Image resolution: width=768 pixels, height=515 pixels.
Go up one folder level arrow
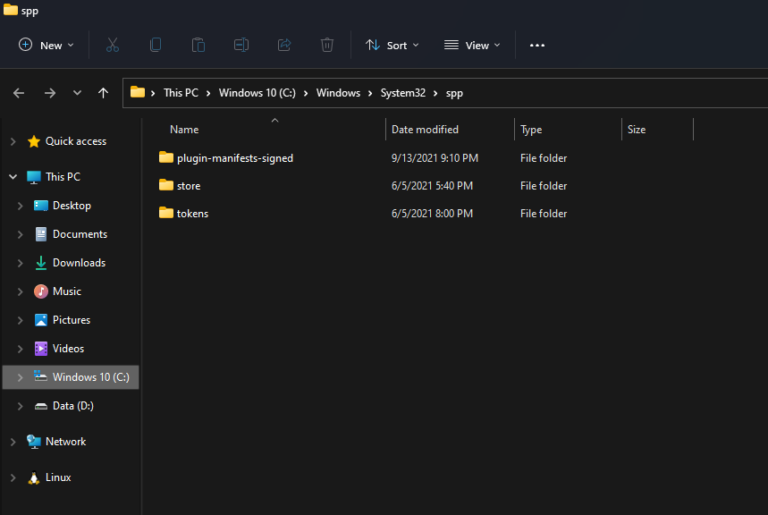(103, 93)
